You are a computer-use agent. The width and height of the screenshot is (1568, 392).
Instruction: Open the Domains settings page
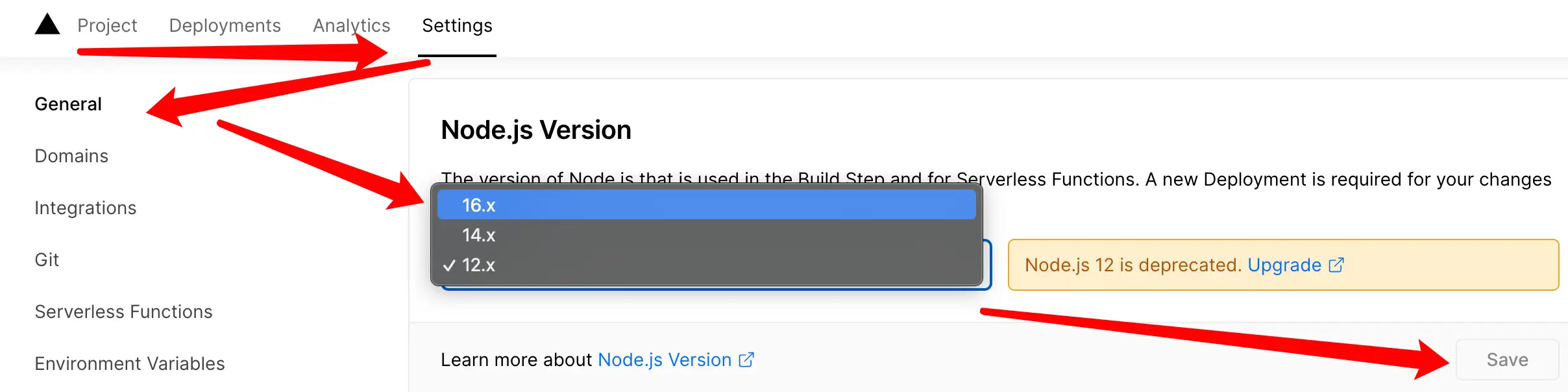(71, 156)
